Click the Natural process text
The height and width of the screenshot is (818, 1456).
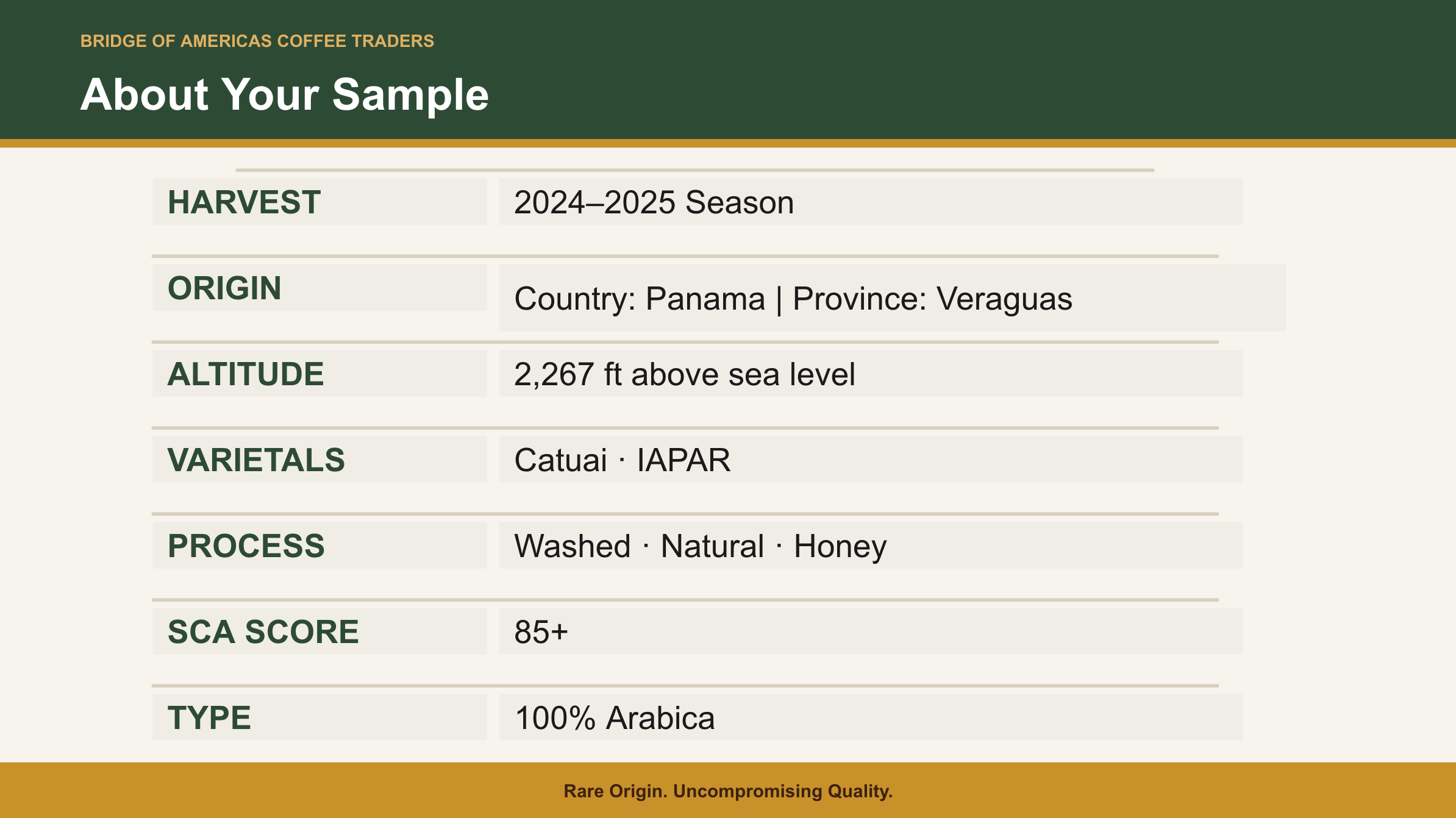coord(712,546)
